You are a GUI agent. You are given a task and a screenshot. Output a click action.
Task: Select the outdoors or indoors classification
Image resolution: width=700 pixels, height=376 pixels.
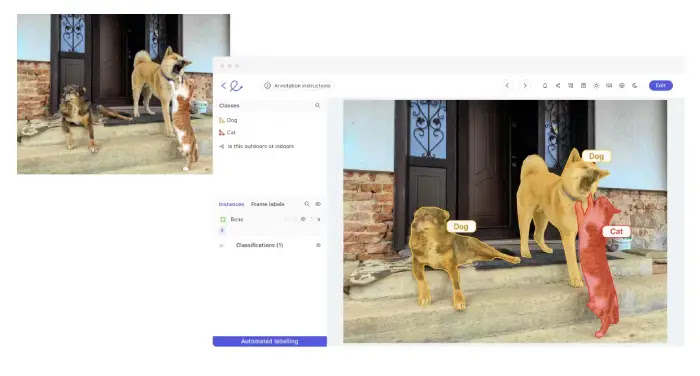click(257, 146)
